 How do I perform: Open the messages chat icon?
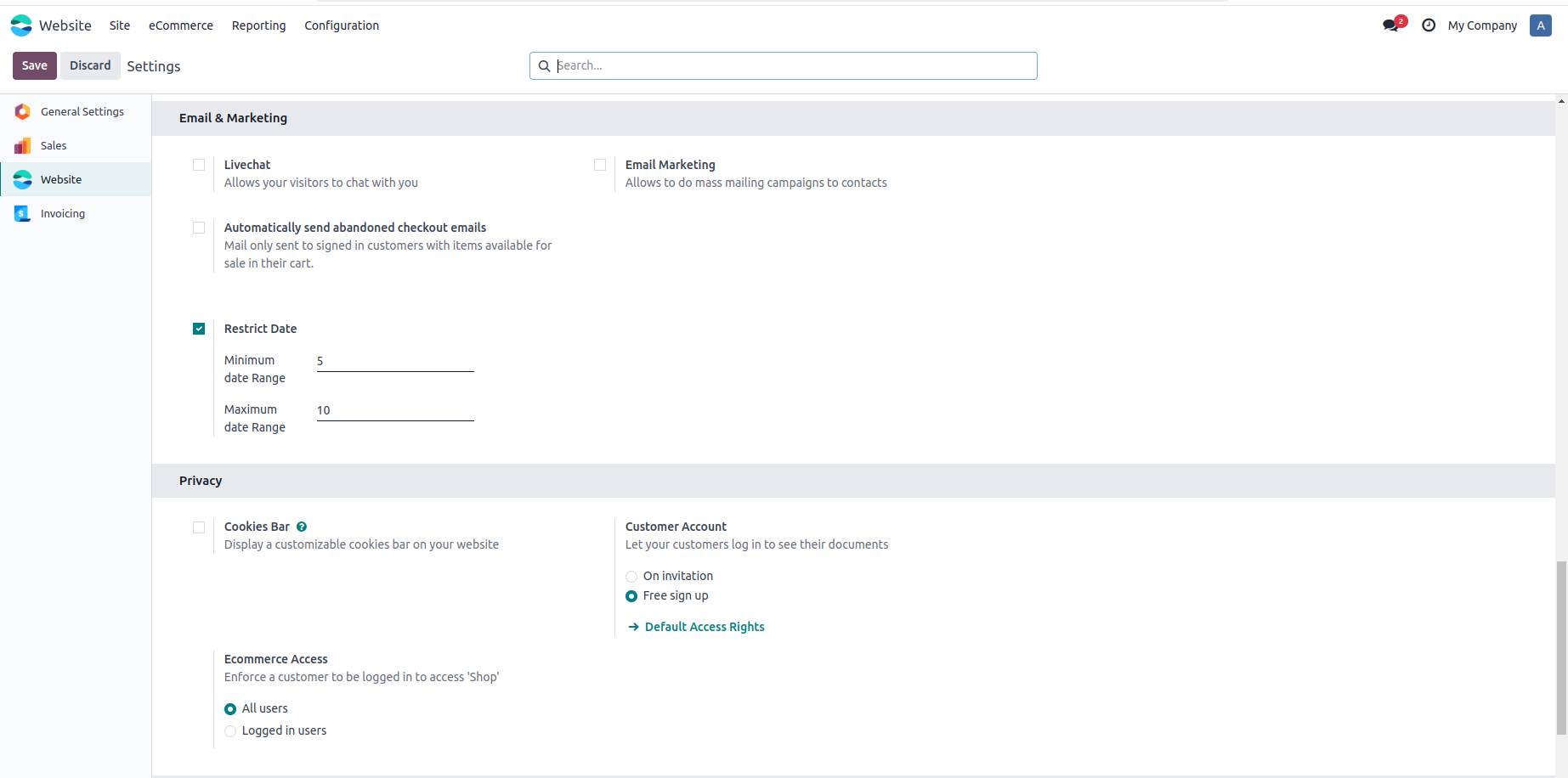pyautogui.click(x=1391, y=25)
